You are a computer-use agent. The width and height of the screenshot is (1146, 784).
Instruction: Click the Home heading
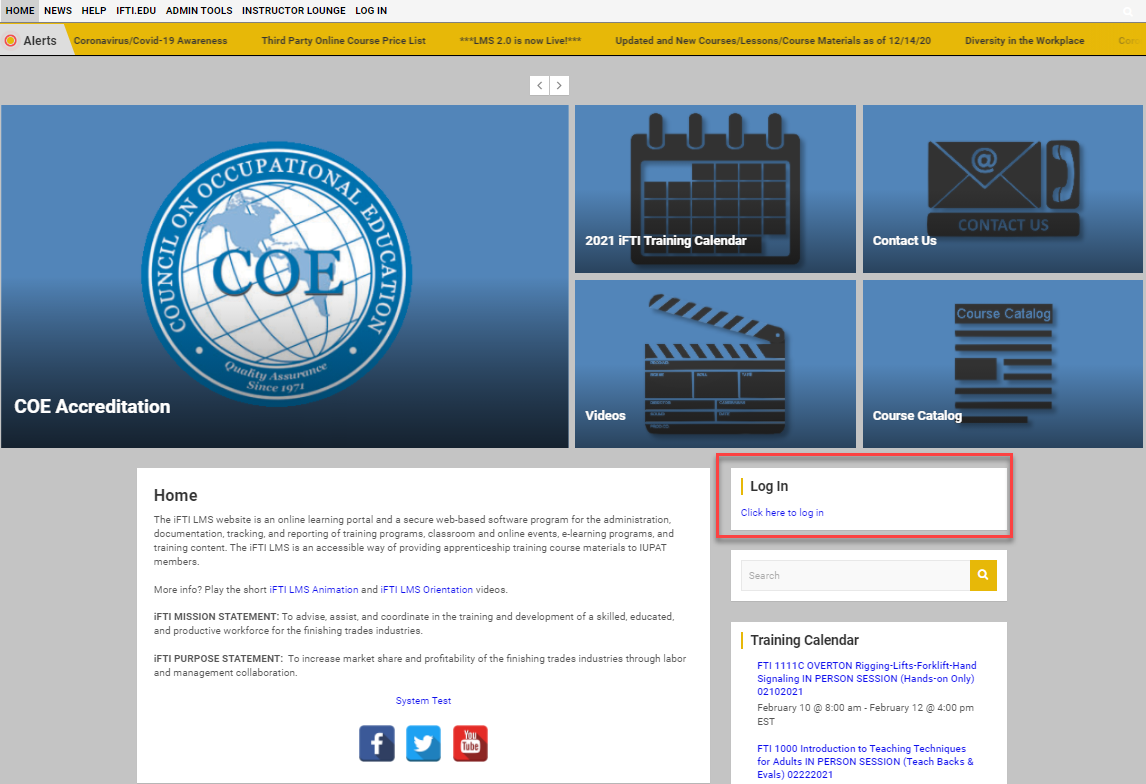click(175, 495)
